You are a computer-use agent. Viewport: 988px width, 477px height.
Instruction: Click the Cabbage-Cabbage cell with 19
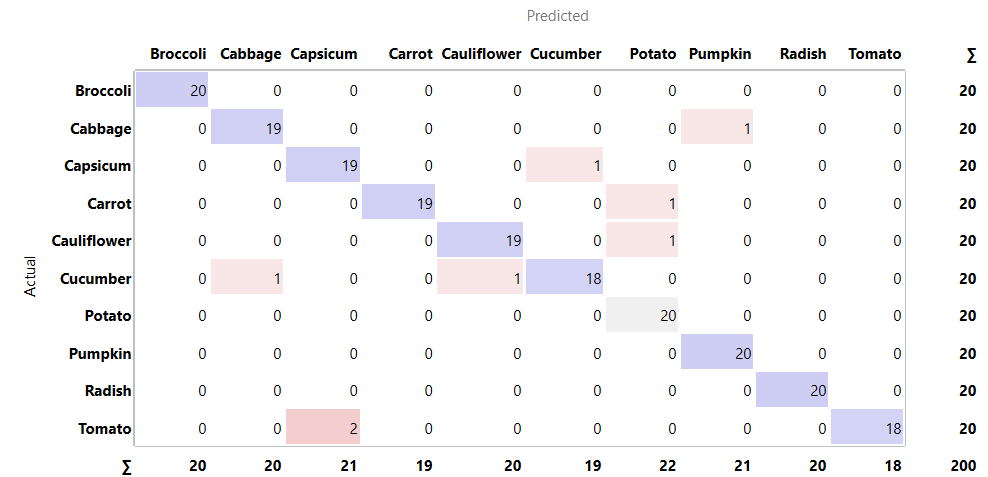[247, 128]
